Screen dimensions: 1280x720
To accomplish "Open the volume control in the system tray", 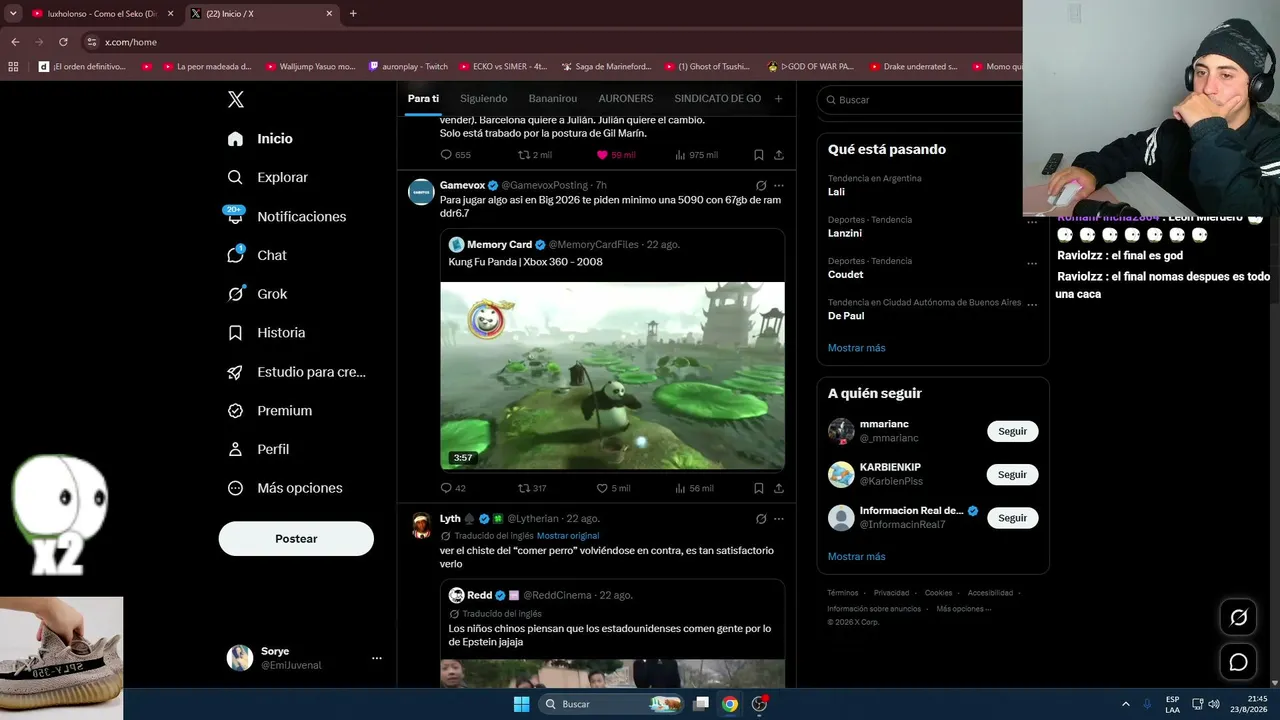I will click(1214, 704).
